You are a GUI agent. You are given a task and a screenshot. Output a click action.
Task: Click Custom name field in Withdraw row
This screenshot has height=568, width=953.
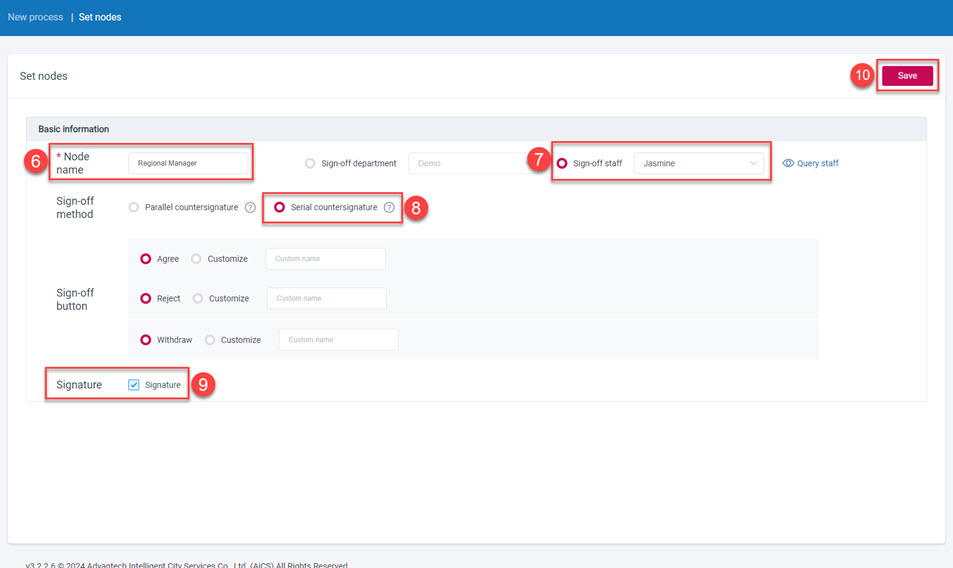tap(338, 340)
